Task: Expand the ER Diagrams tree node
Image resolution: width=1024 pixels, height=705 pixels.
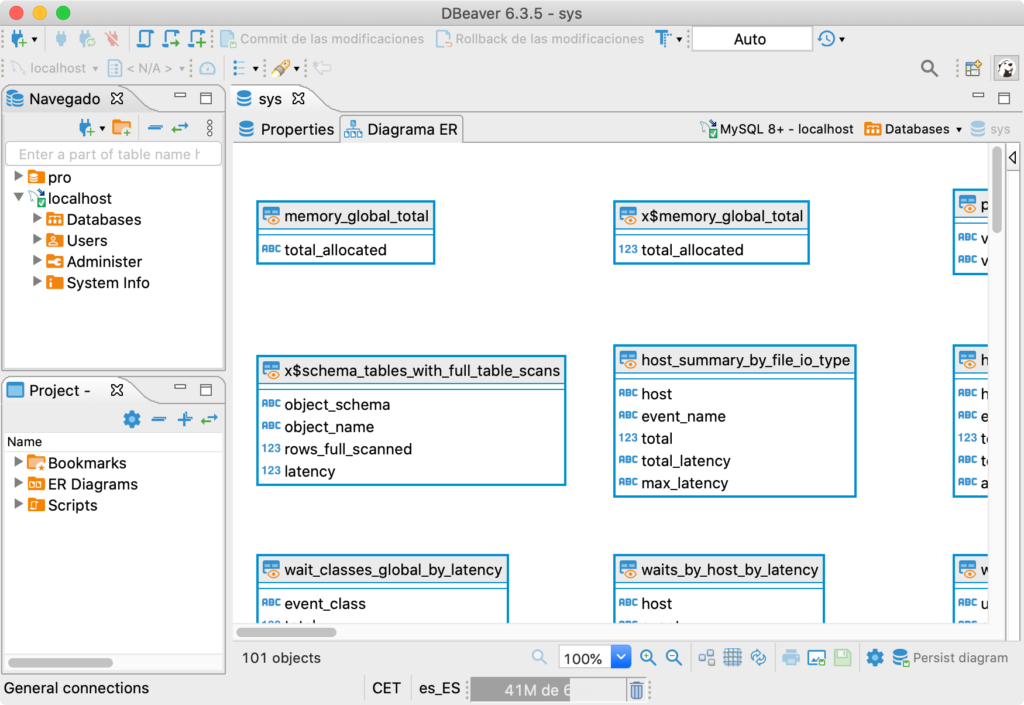Action: pyautogui.click(x=18, y=484)
